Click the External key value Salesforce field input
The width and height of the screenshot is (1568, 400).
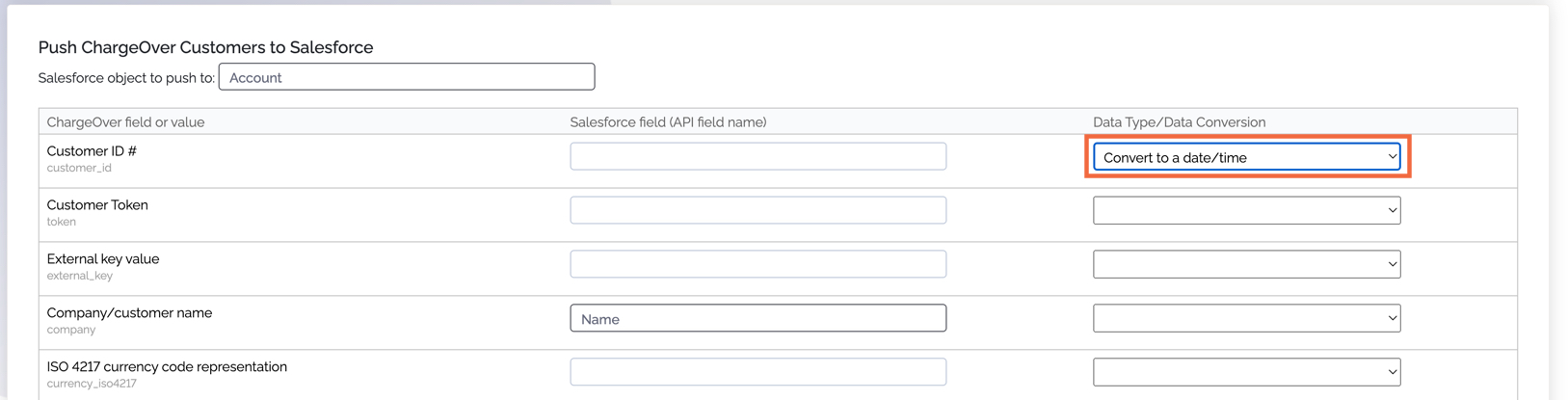coord(757,264)
